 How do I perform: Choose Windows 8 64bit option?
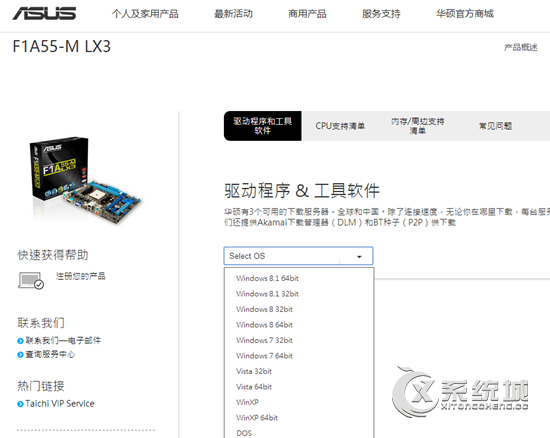pyautogui.click(x=264, y=325)
